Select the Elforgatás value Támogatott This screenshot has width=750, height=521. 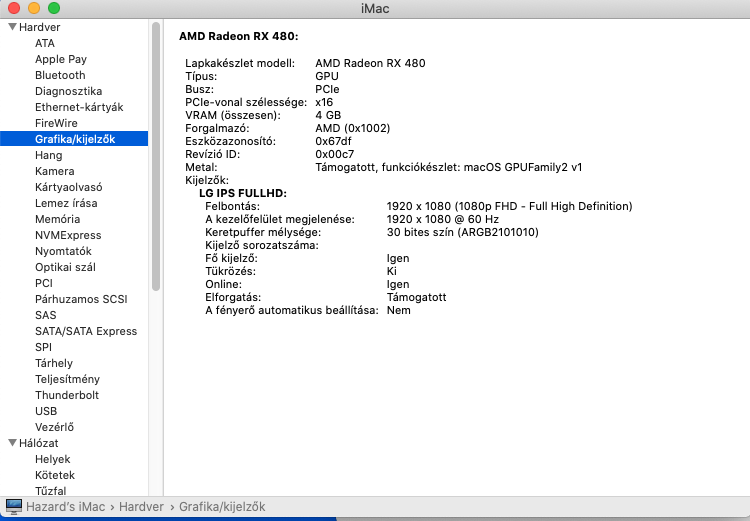417,297
